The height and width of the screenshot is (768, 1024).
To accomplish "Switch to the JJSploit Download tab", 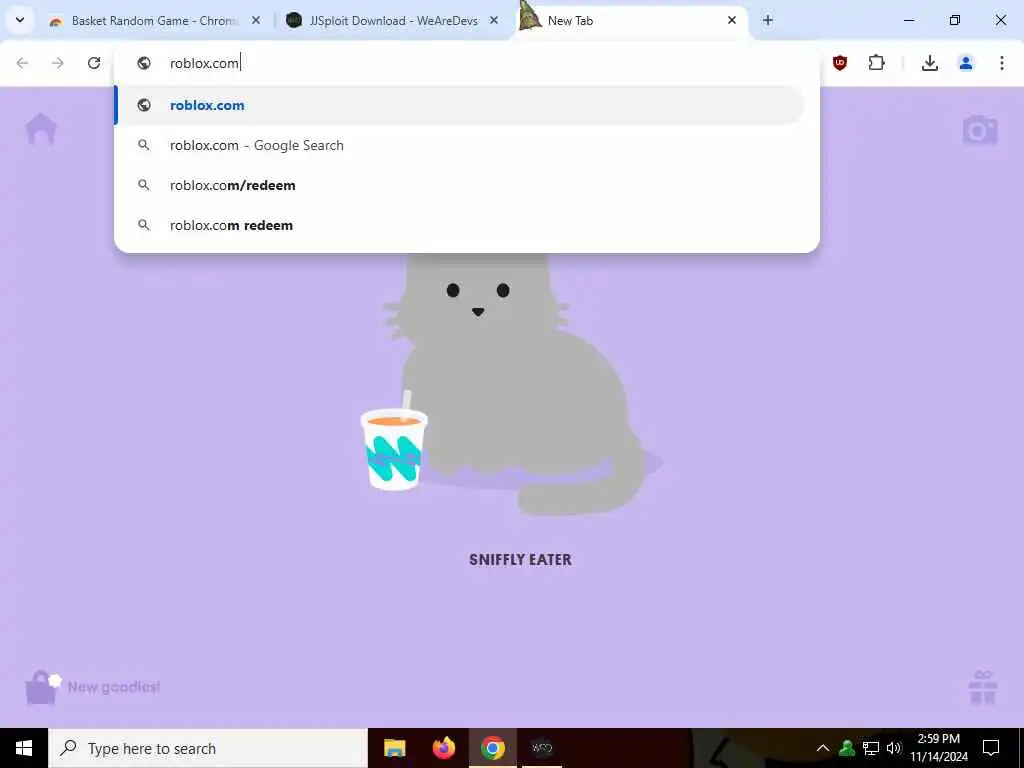I will tap(393, 21).
